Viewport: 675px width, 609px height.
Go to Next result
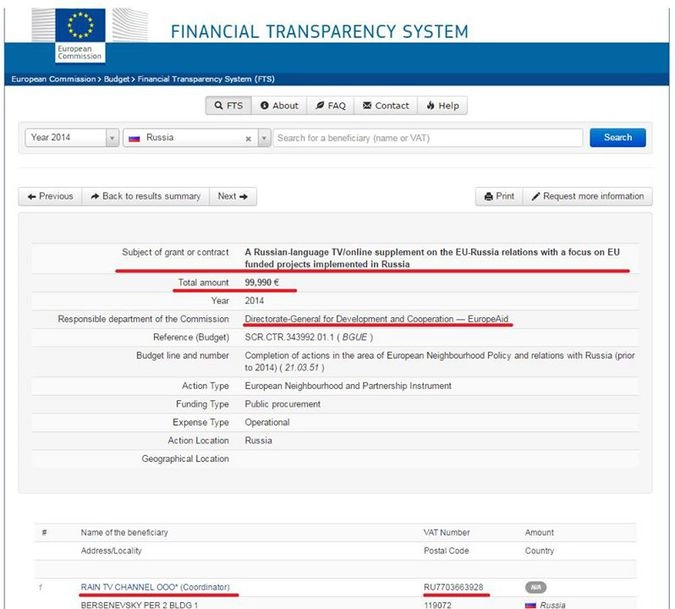click(x=232, y=196)
